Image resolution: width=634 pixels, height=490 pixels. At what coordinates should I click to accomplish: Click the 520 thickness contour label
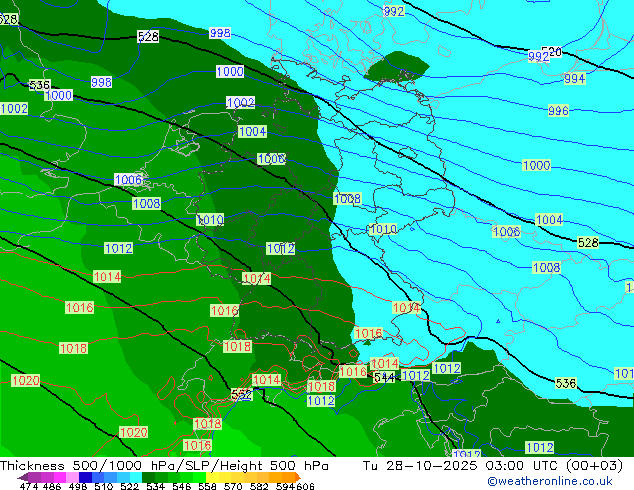click(553, 51)
